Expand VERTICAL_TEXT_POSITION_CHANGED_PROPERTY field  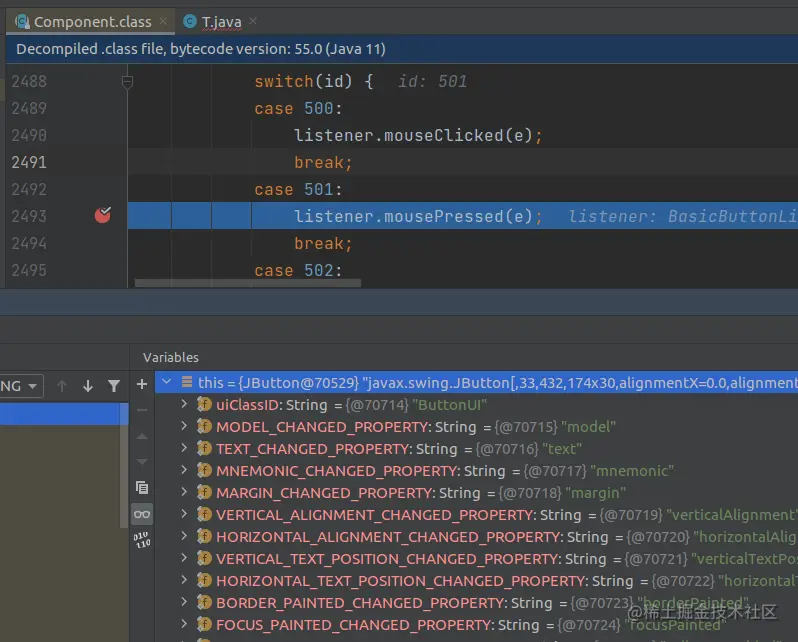point(184,558)
